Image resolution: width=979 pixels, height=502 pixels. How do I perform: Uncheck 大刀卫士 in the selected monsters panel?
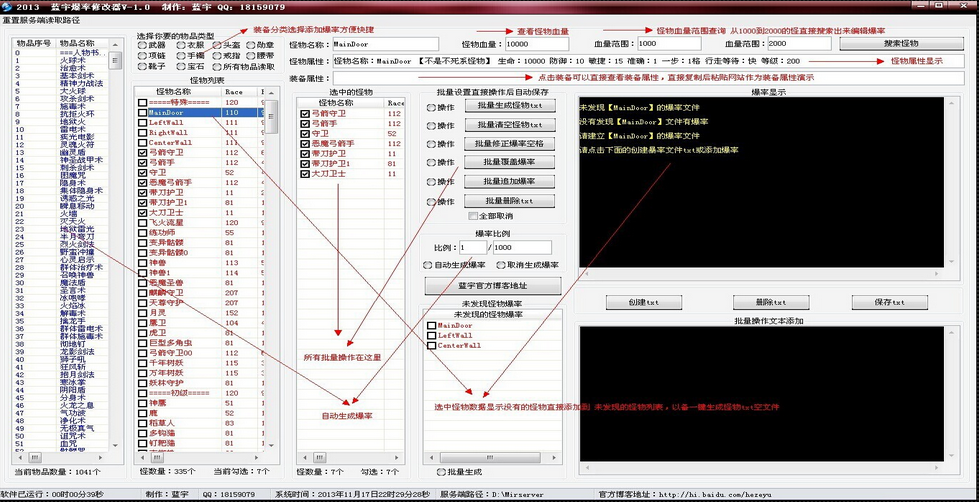[305, 174]
